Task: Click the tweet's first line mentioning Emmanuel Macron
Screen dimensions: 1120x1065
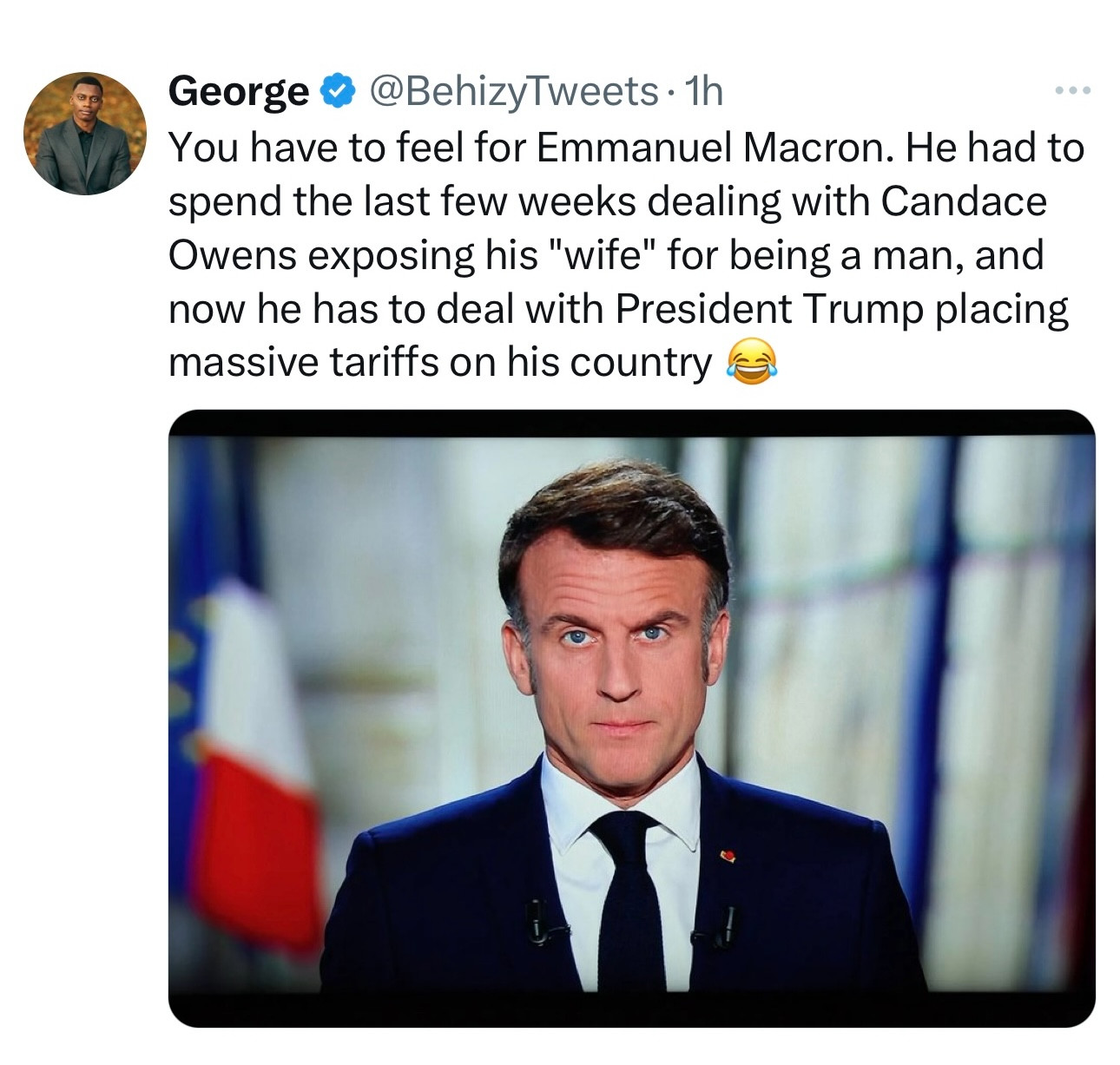Action: click(x=625, y=148)
